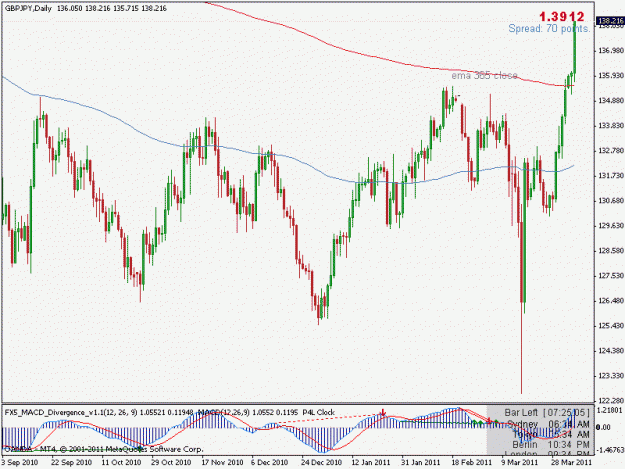Click price axis label 132.780
This screenshot has height=469, width=625.
tap(611, 151)
